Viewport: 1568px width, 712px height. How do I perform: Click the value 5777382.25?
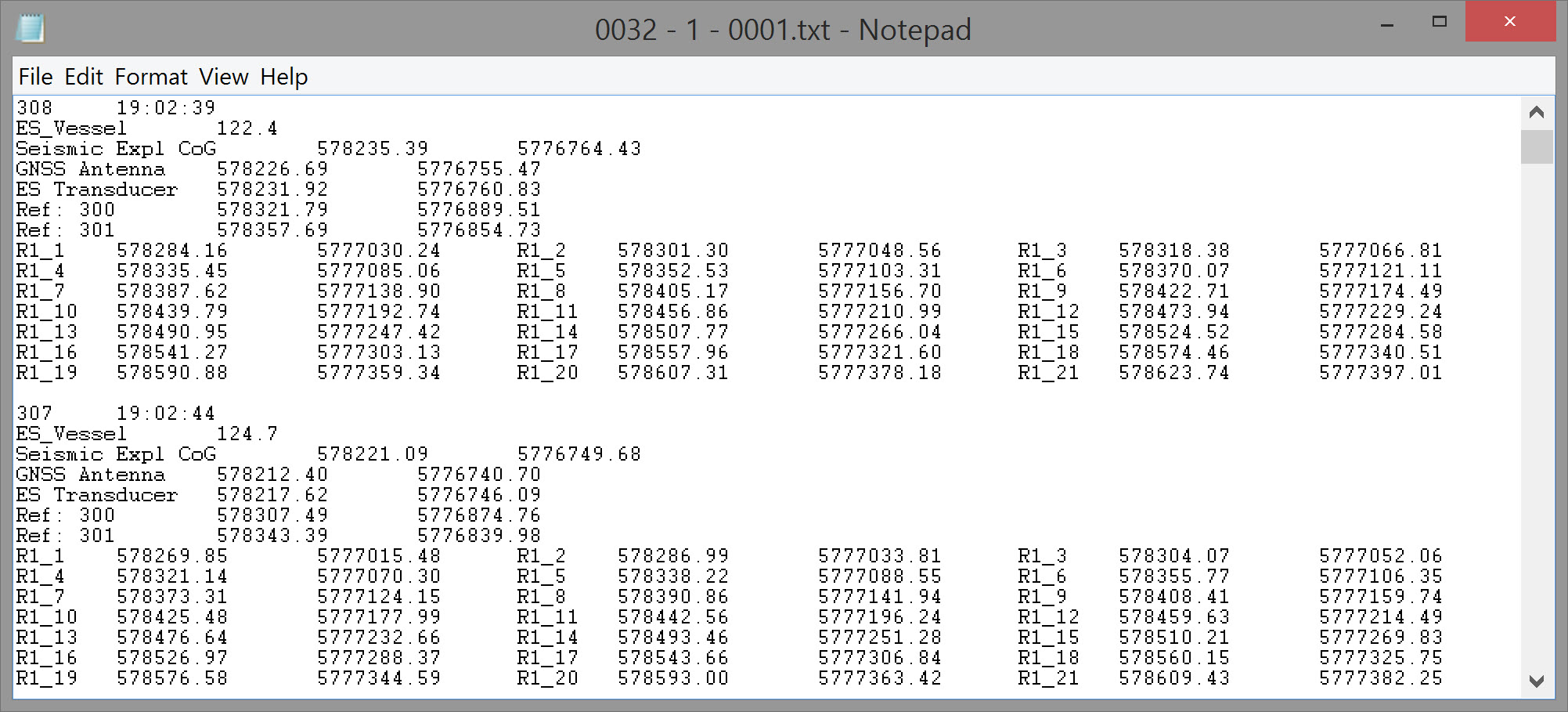(x=1381, y=678)
